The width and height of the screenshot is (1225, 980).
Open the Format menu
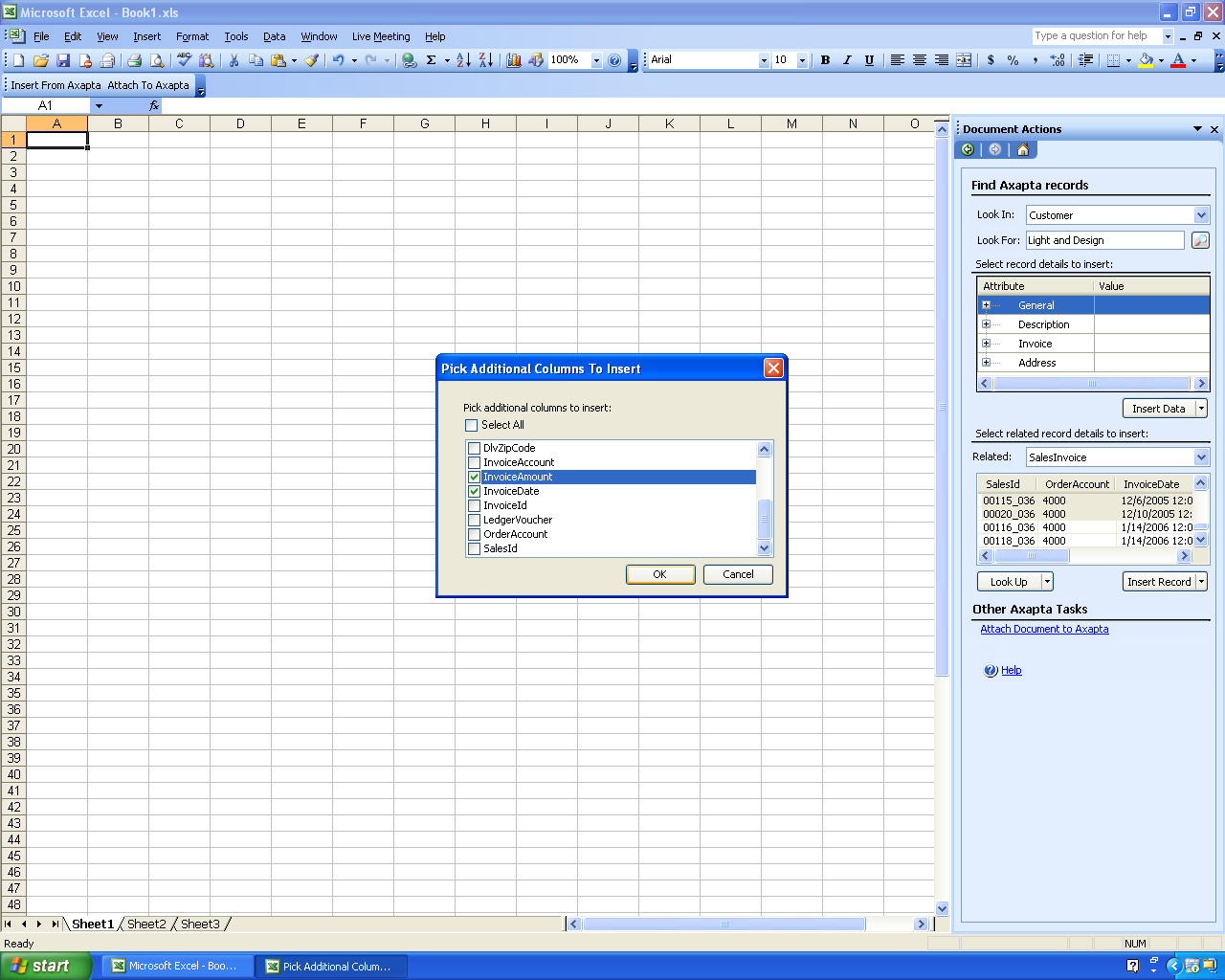[x=192, y=36]
